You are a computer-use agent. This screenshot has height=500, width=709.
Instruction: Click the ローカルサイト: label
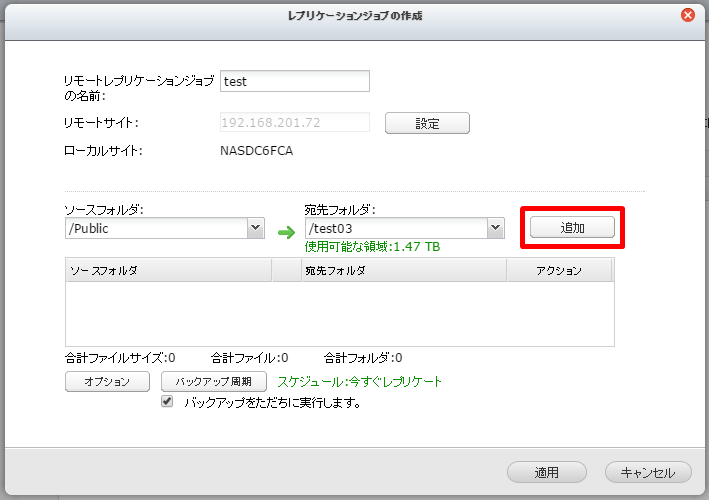tap(103, 151)
